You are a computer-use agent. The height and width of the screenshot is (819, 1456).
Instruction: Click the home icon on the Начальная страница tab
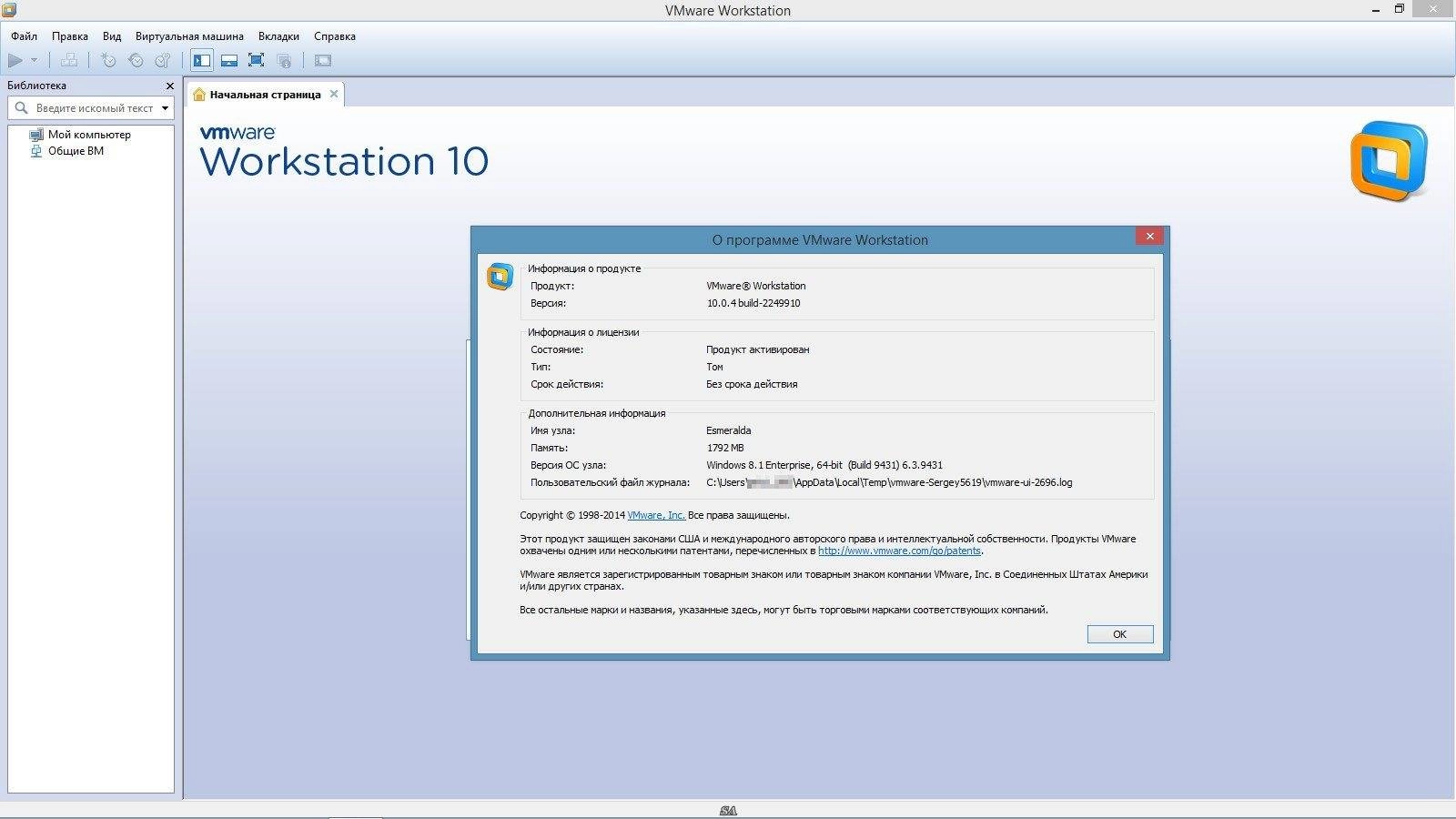tap(199, 94)
